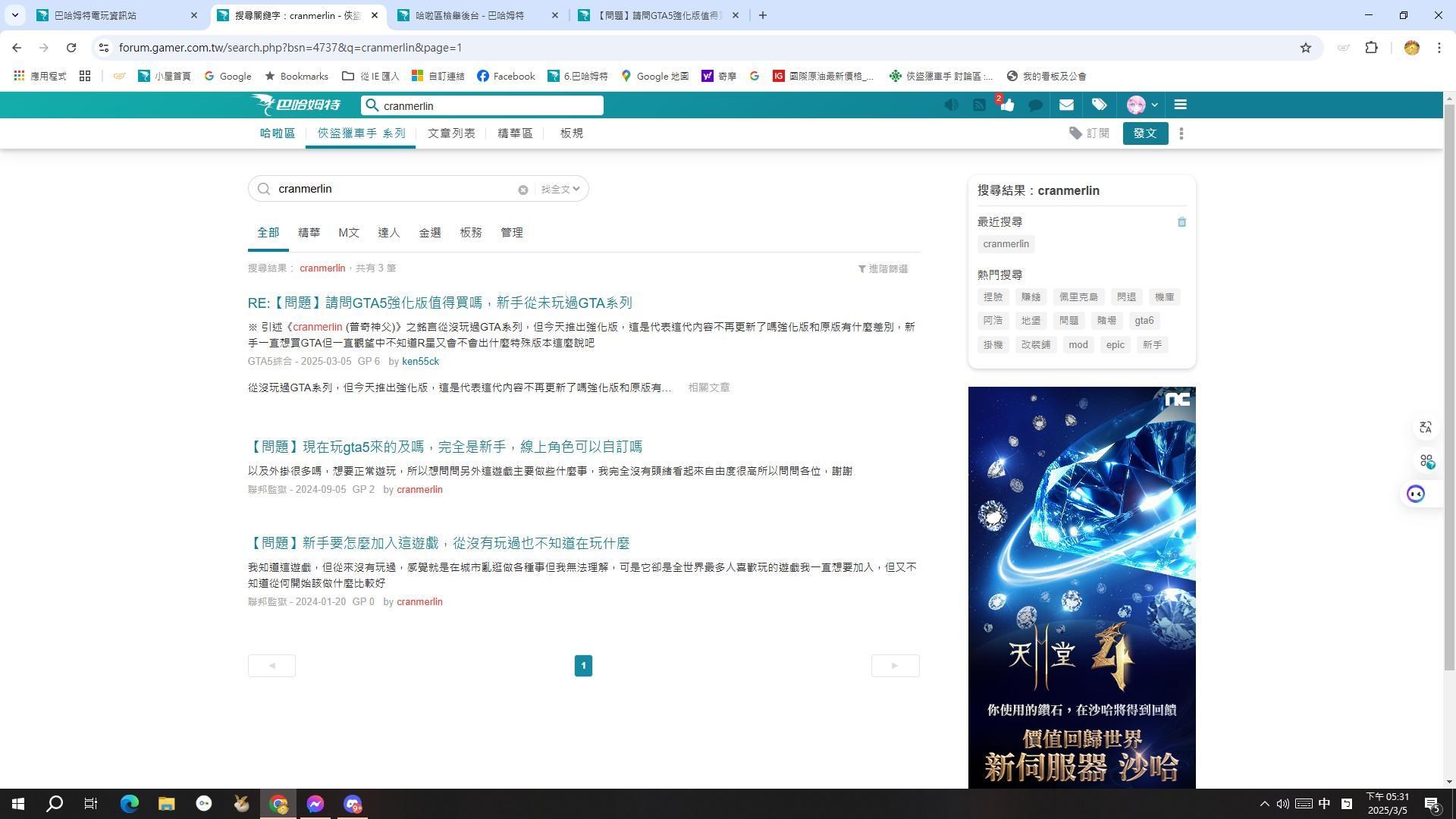1456x819 pixels.
Task: Open the user avatar menu
Action: point(1142,105)
